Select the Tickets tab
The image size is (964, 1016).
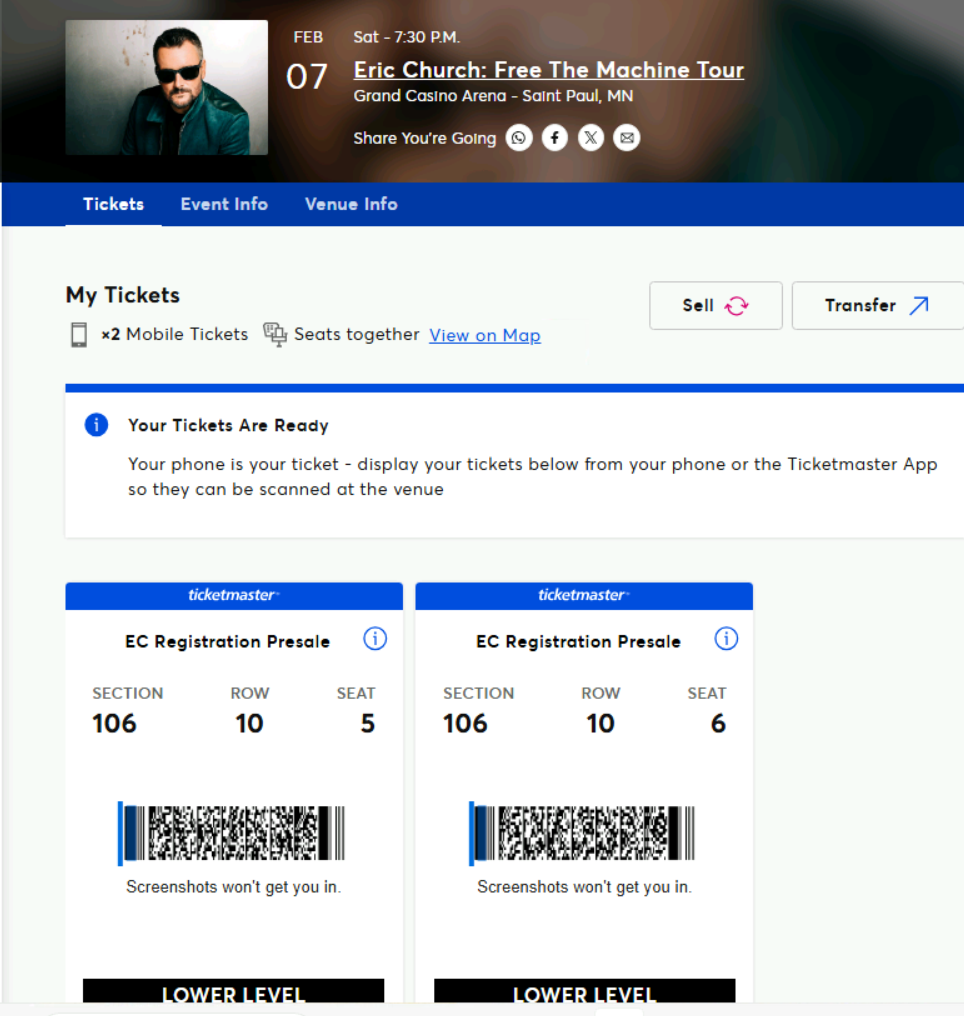113,204
